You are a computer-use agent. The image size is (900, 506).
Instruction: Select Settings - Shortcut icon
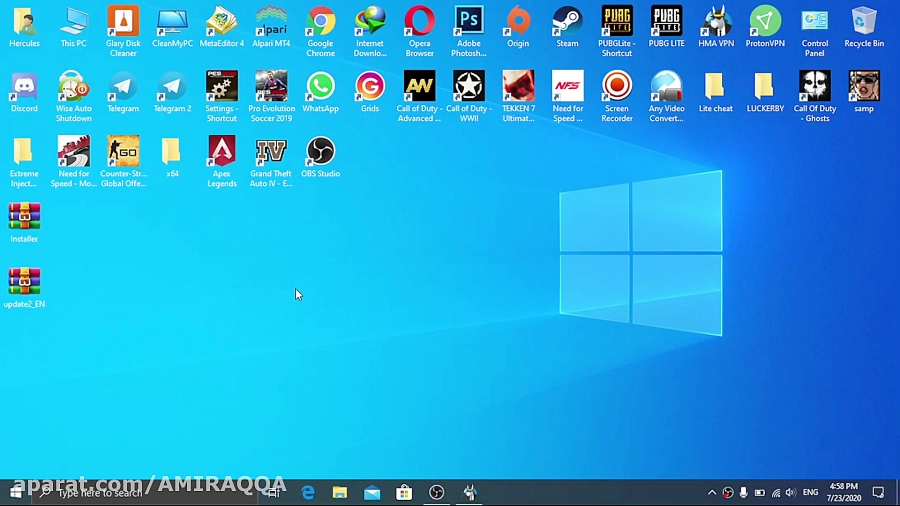point(222,96)
